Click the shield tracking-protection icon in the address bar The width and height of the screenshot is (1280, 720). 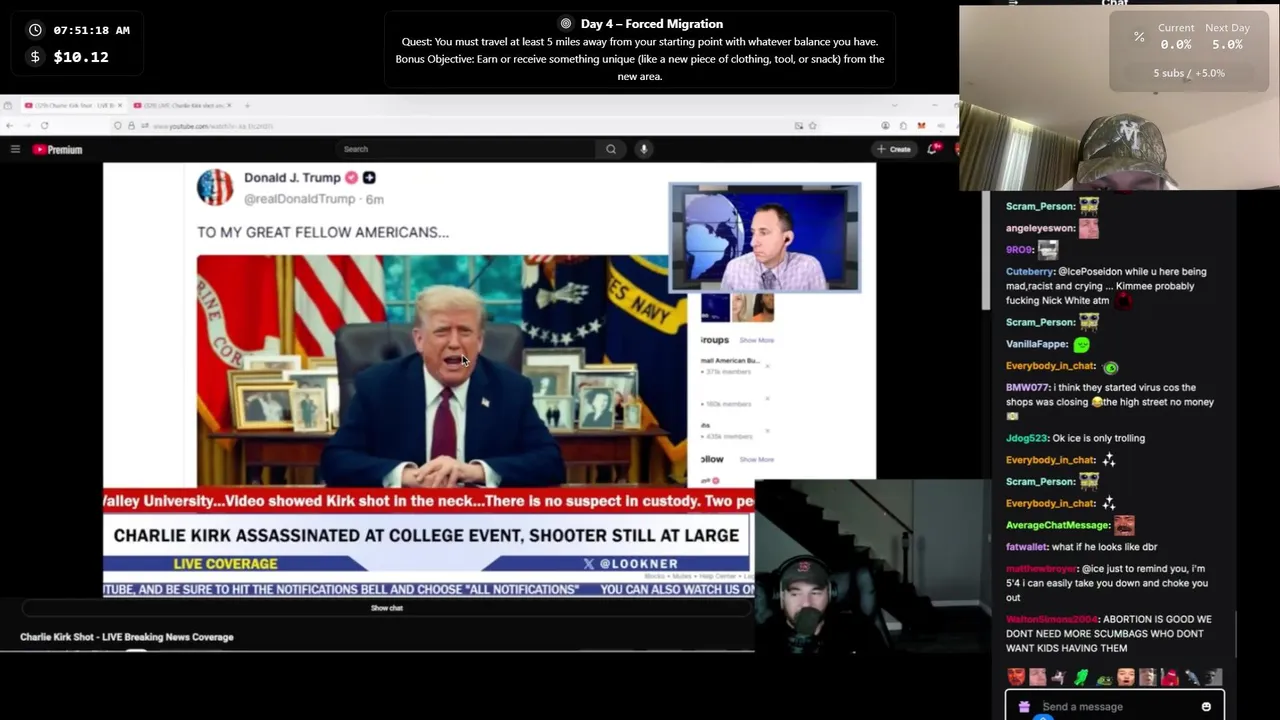[x=118, y=125]
